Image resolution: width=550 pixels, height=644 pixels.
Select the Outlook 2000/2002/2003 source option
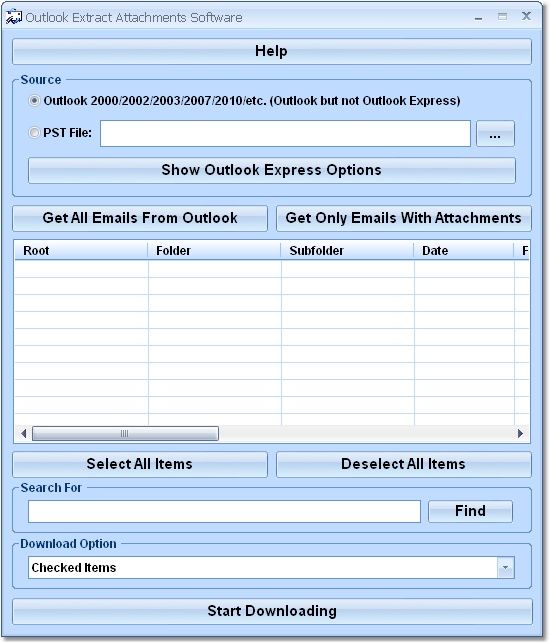[35, 101]
